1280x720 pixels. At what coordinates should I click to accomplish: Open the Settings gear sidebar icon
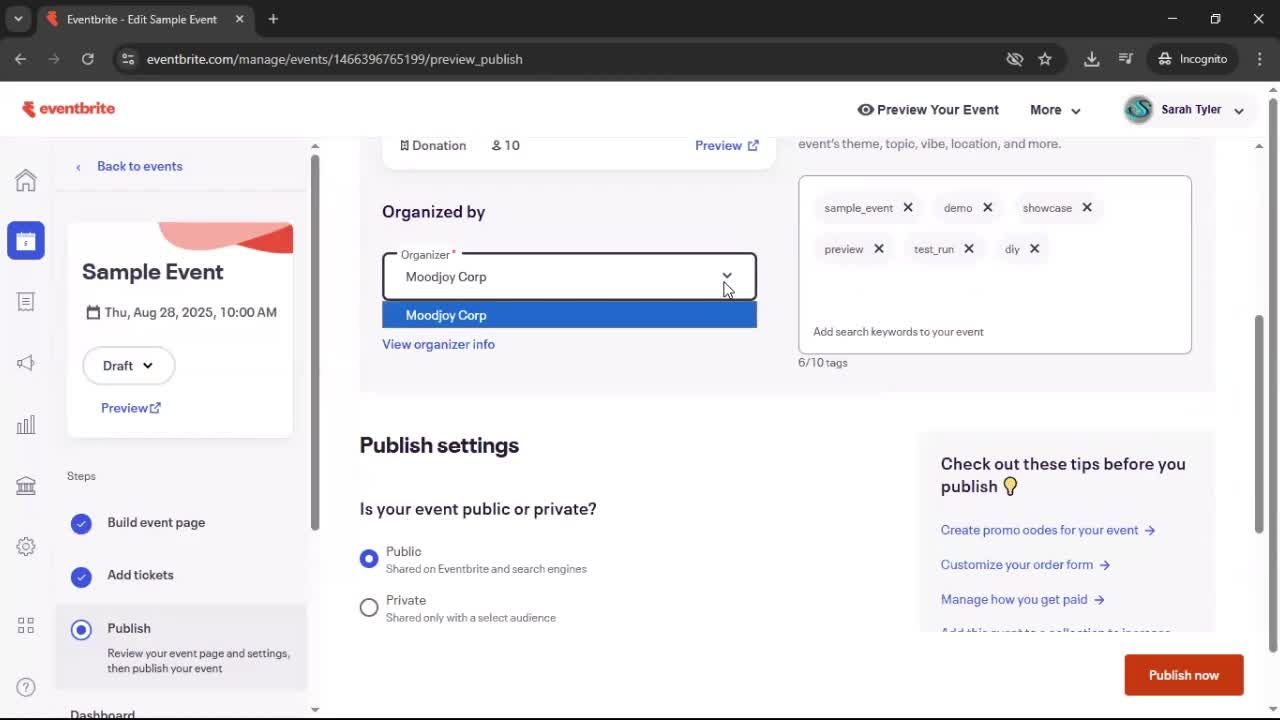pyautogui.click(x=26, y=547)
